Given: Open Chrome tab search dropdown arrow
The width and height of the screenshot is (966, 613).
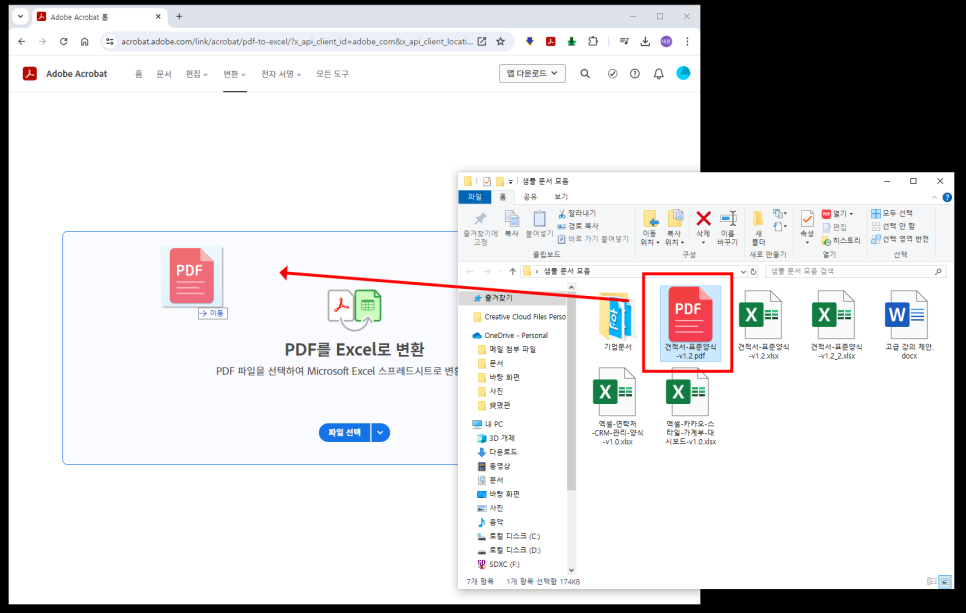Looking at the screenshot, I should tap(20, 17).
